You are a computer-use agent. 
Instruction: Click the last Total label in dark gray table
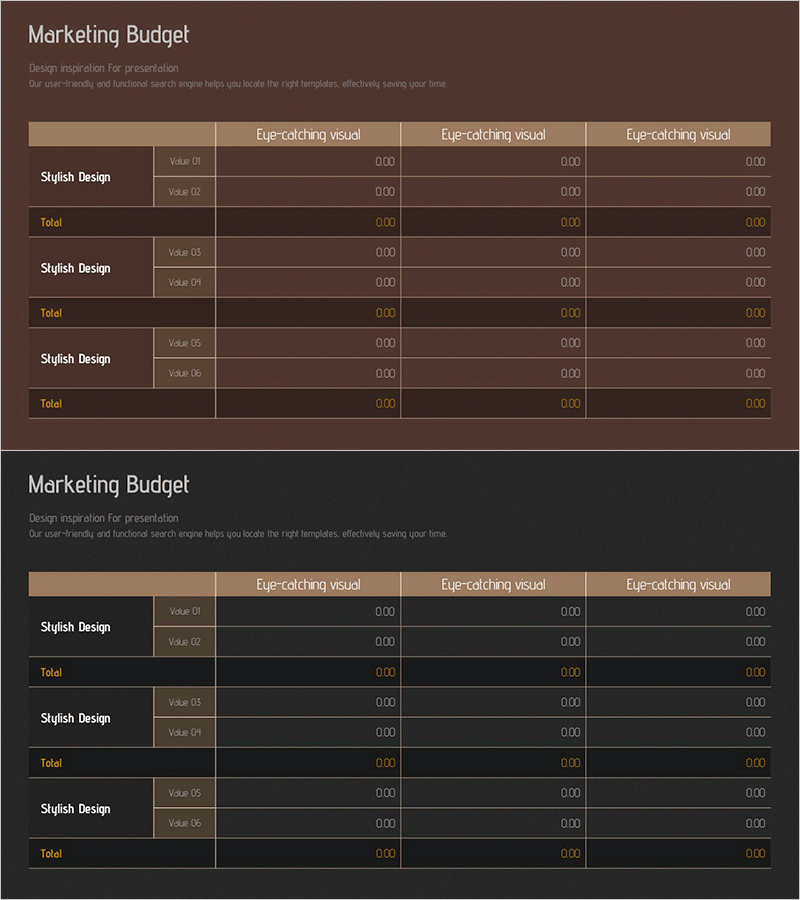(x=51, y=853)
